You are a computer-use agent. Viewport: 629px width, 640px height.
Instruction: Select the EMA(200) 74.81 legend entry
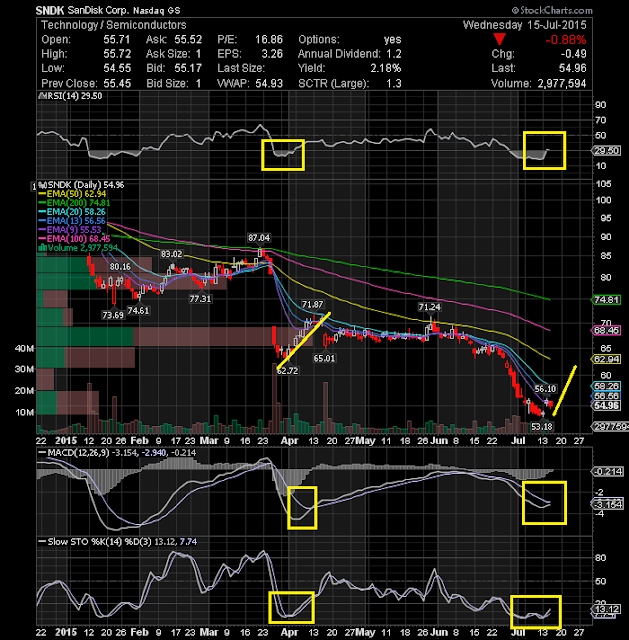tap(74, 203)
